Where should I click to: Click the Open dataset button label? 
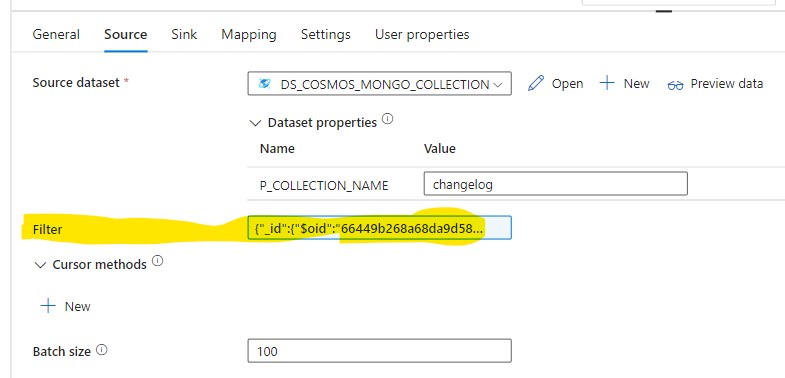567,84
